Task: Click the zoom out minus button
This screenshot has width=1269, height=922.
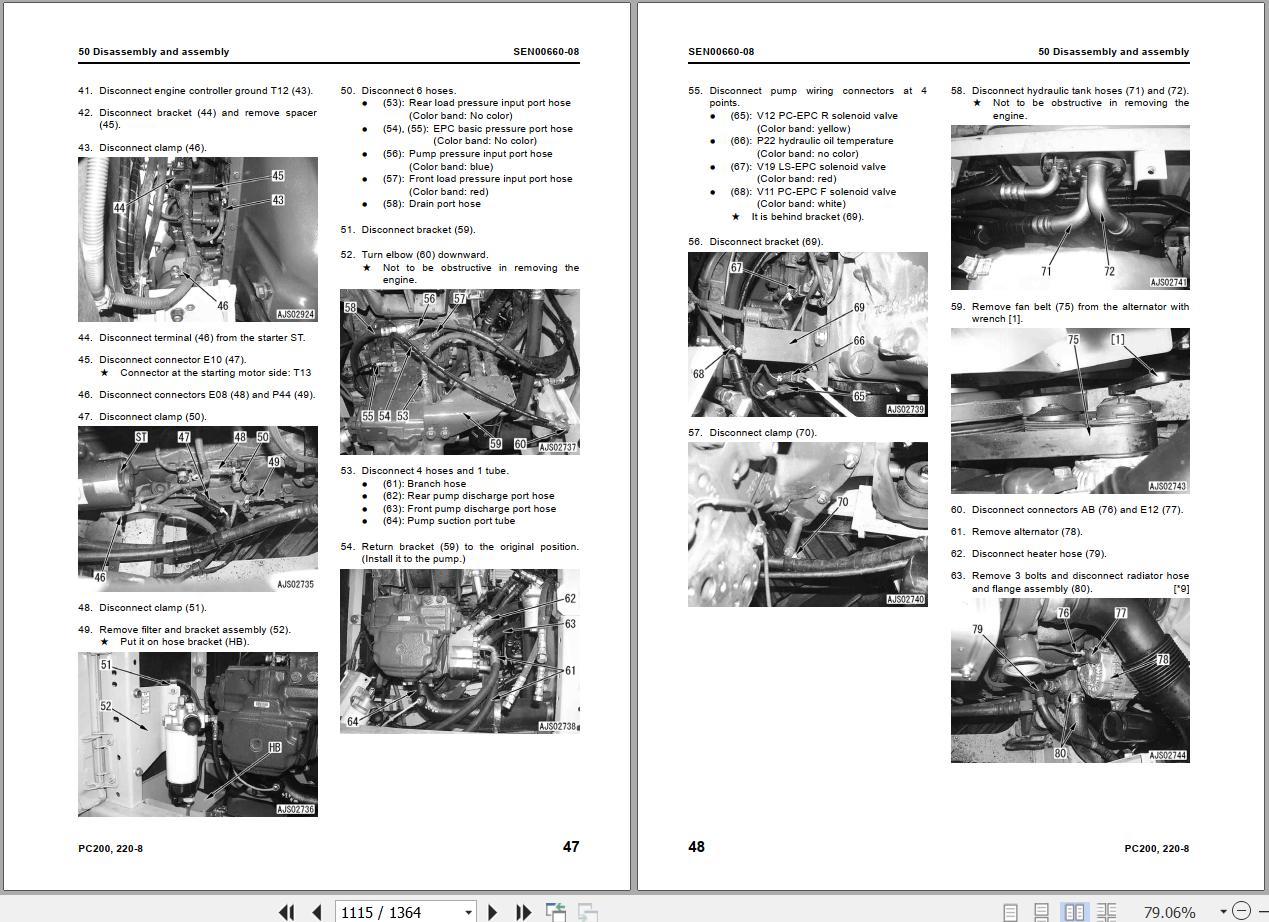Action: point(1241,911)
